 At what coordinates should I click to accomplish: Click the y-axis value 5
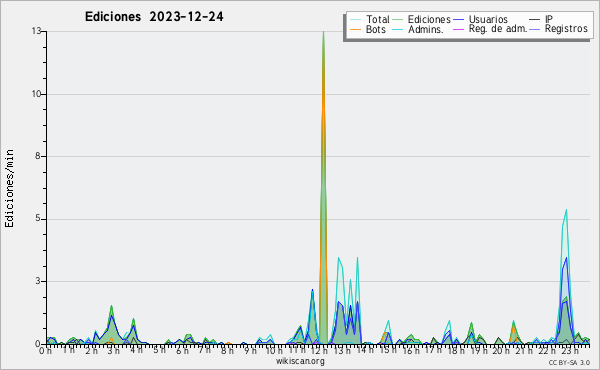click(38, 219)
